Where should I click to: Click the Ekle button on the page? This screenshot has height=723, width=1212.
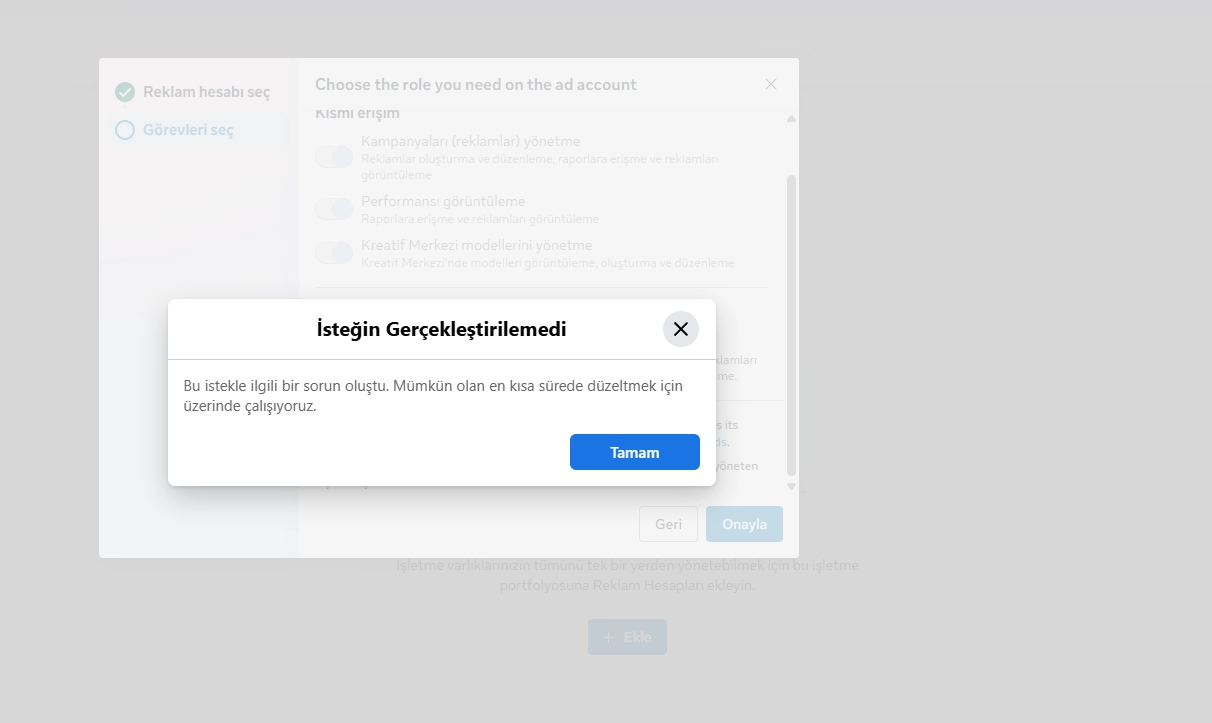click(x=627, y=637)
